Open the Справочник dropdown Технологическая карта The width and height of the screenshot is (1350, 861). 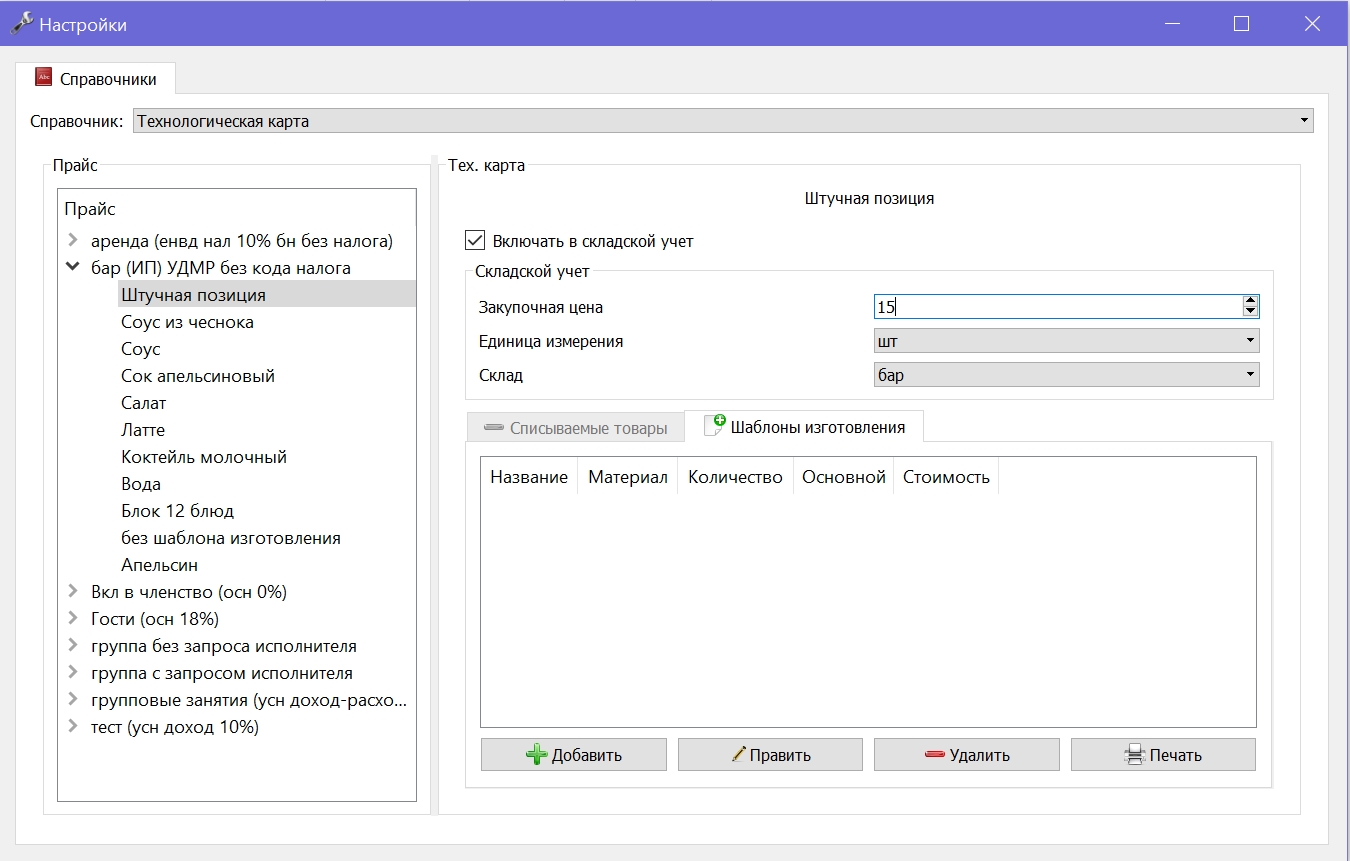(x=722, y=121)
